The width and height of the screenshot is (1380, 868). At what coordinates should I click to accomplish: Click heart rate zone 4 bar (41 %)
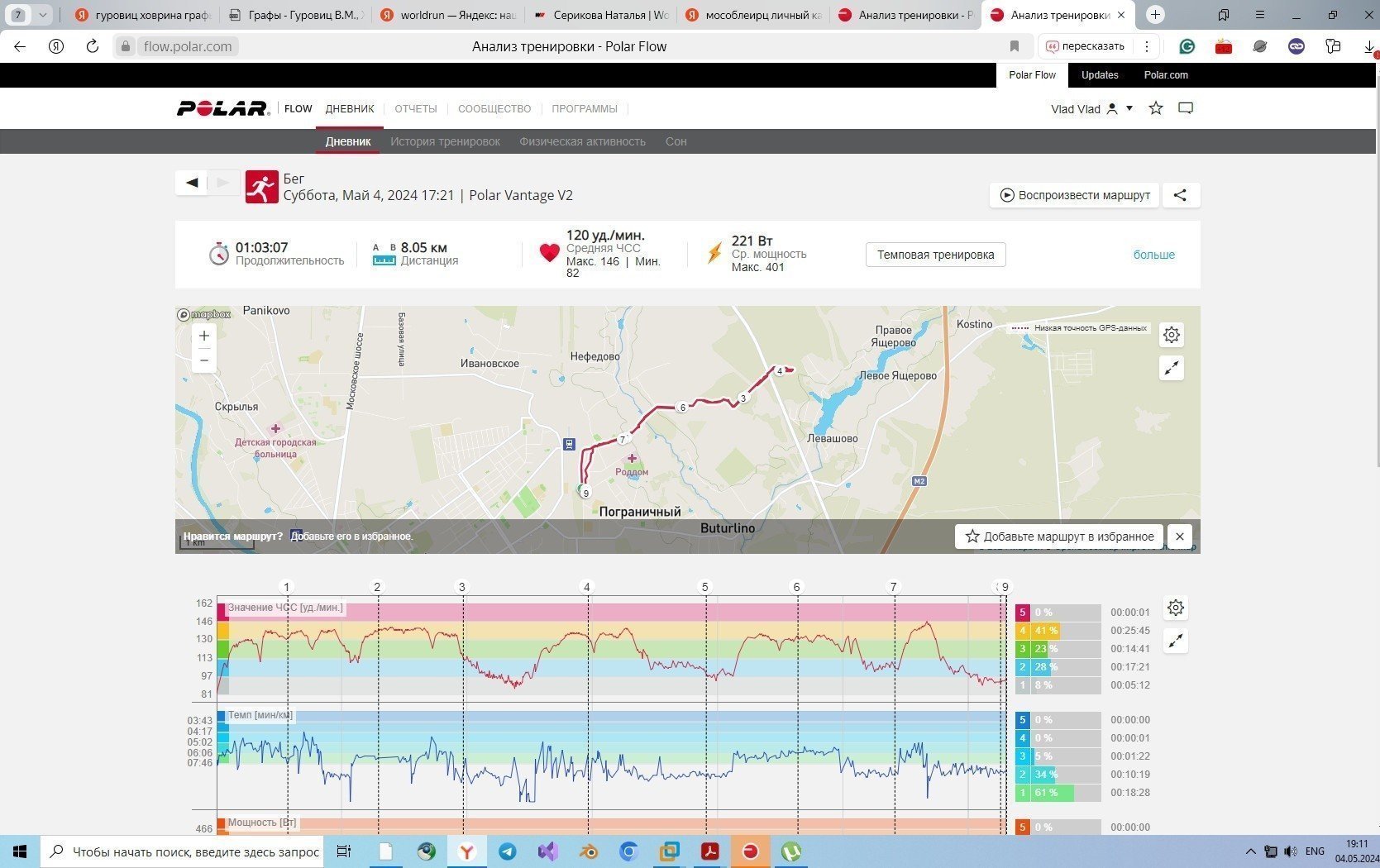1058,631
